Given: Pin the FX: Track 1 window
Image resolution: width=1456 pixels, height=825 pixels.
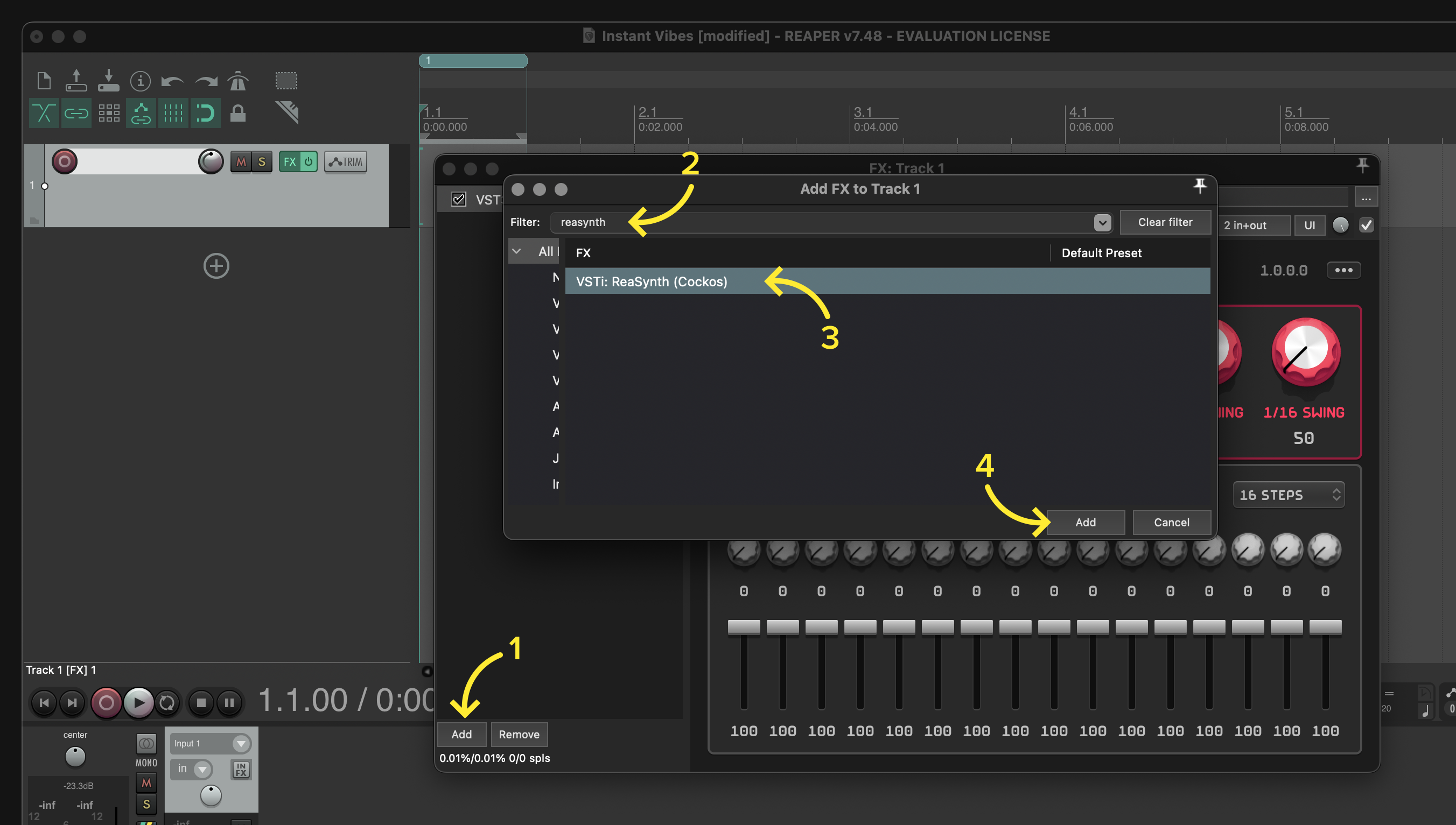Looking at the screenshot, I should [x=1363, y=165].
